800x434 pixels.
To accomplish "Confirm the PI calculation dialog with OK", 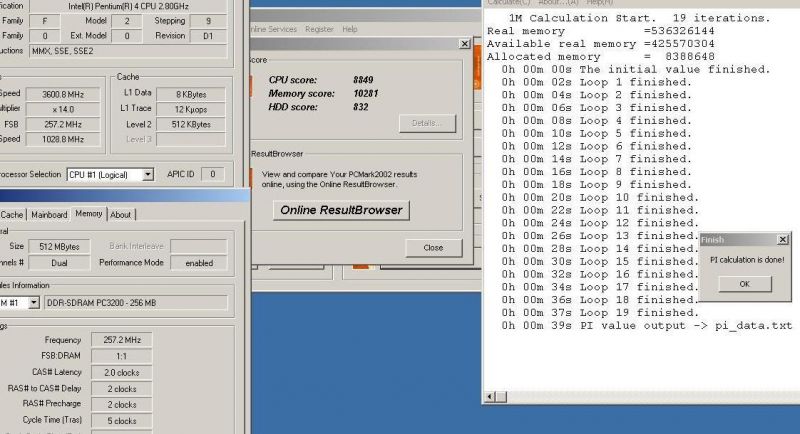I will [x=744, y=284].
